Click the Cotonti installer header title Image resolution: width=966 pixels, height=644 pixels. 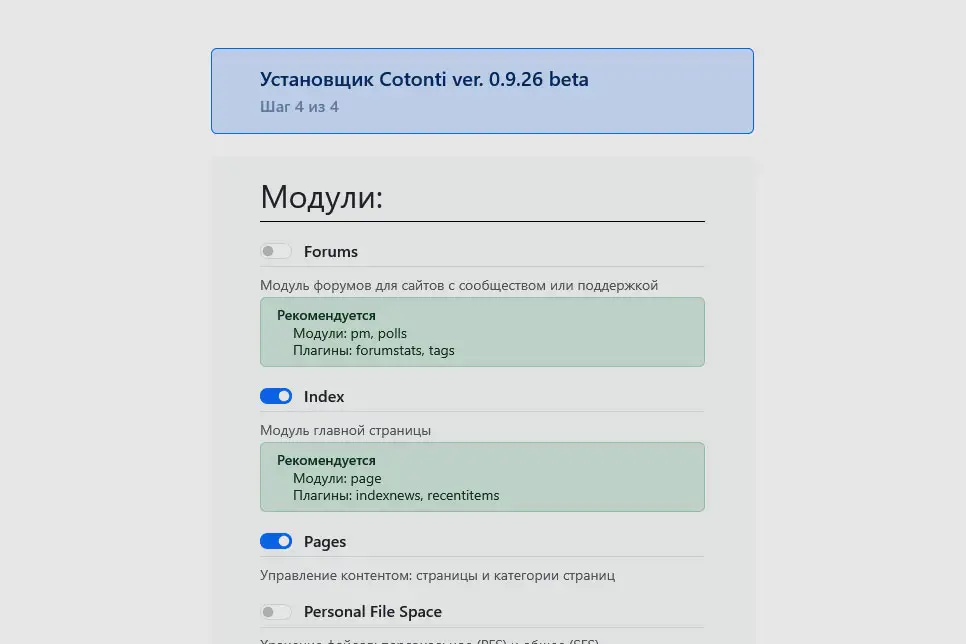pyautogui.click(x=424, y=79)
